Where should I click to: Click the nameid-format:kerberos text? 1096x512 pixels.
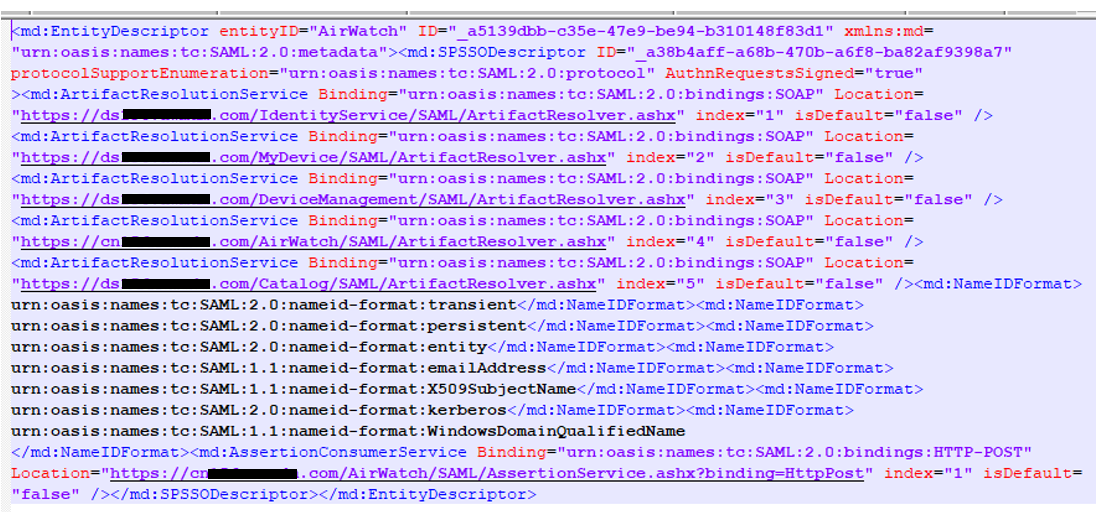tap(258, 410)
